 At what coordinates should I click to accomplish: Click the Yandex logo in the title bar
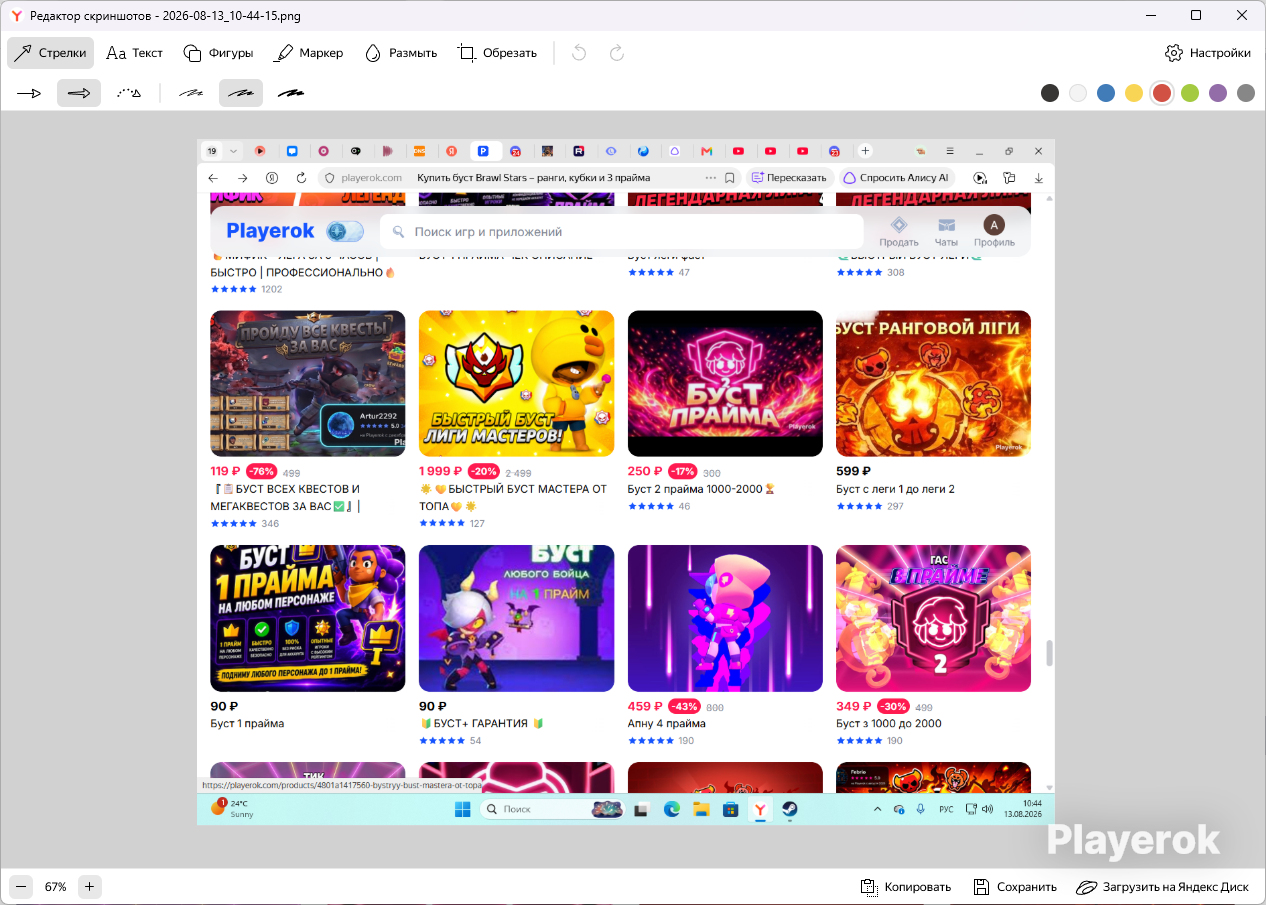tap(16, 16)
